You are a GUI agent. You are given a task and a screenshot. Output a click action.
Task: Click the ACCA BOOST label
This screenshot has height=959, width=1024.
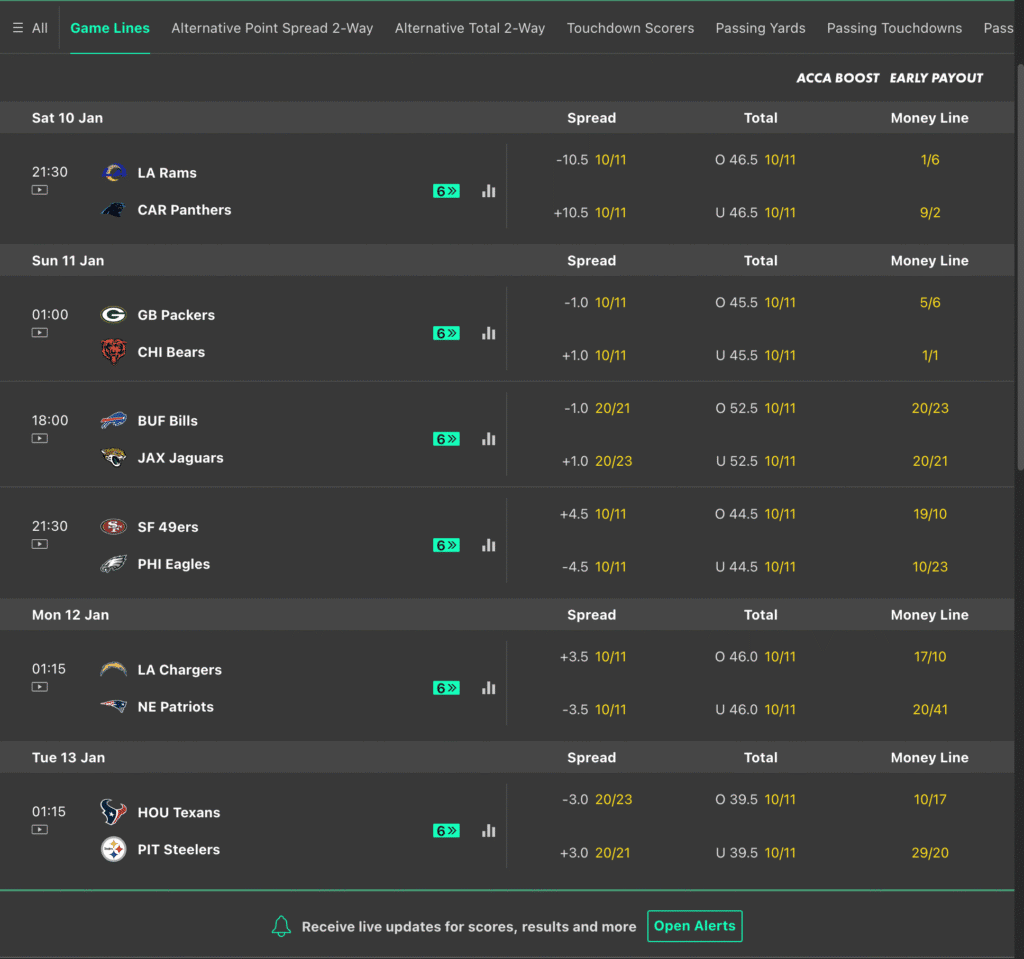click(x=837, y=78)
